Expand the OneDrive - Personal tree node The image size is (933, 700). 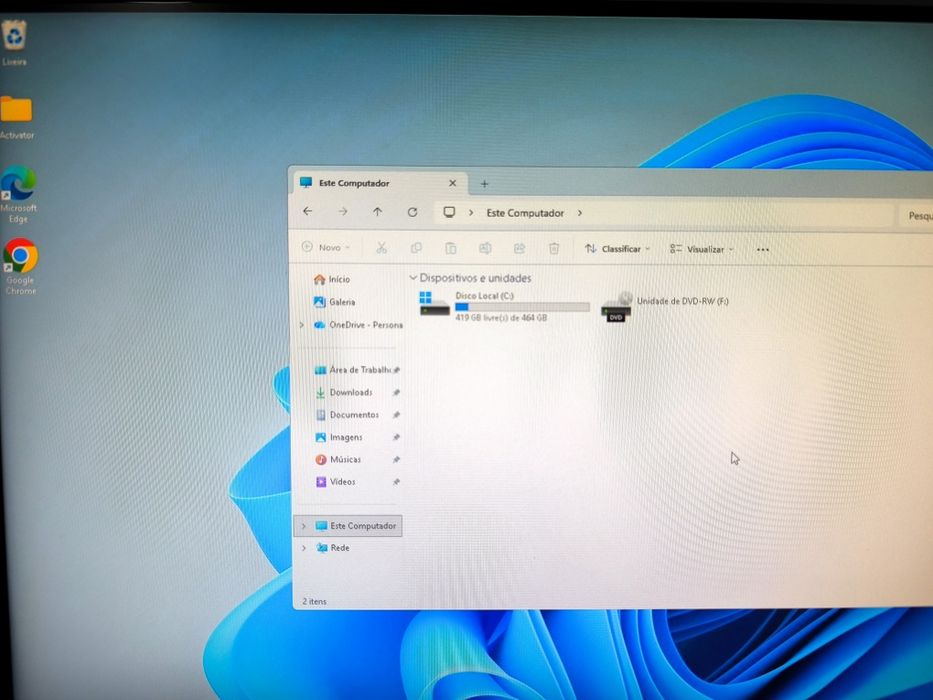302,325
